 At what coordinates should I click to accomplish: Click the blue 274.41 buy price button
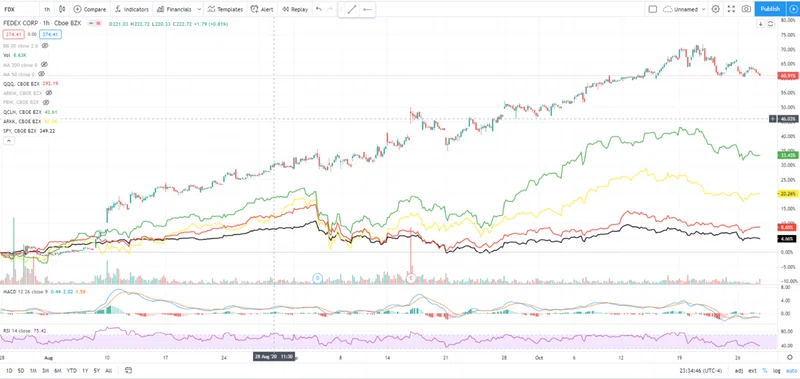click(51, 35)
